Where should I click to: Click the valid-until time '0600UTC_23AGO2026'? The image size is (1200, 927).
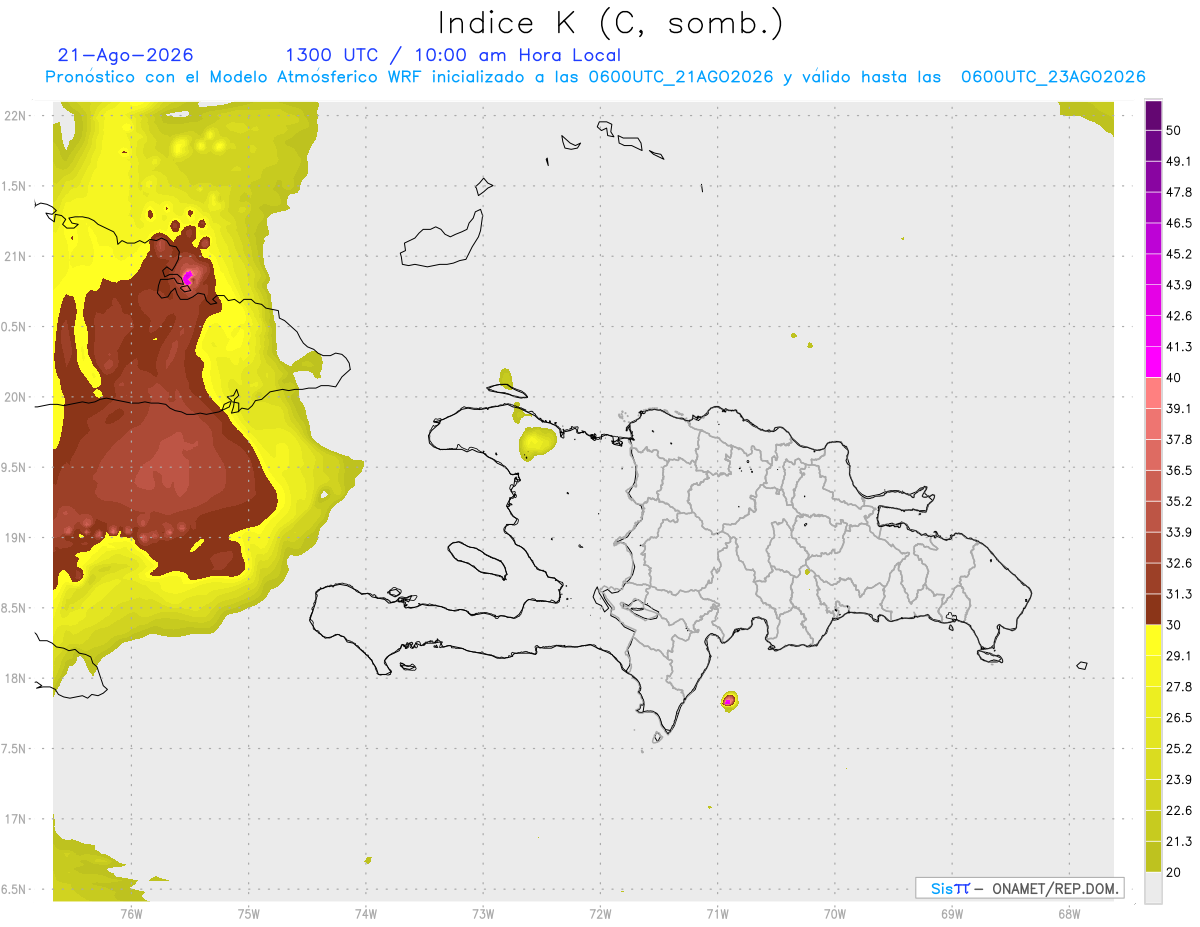[1053, 77]
